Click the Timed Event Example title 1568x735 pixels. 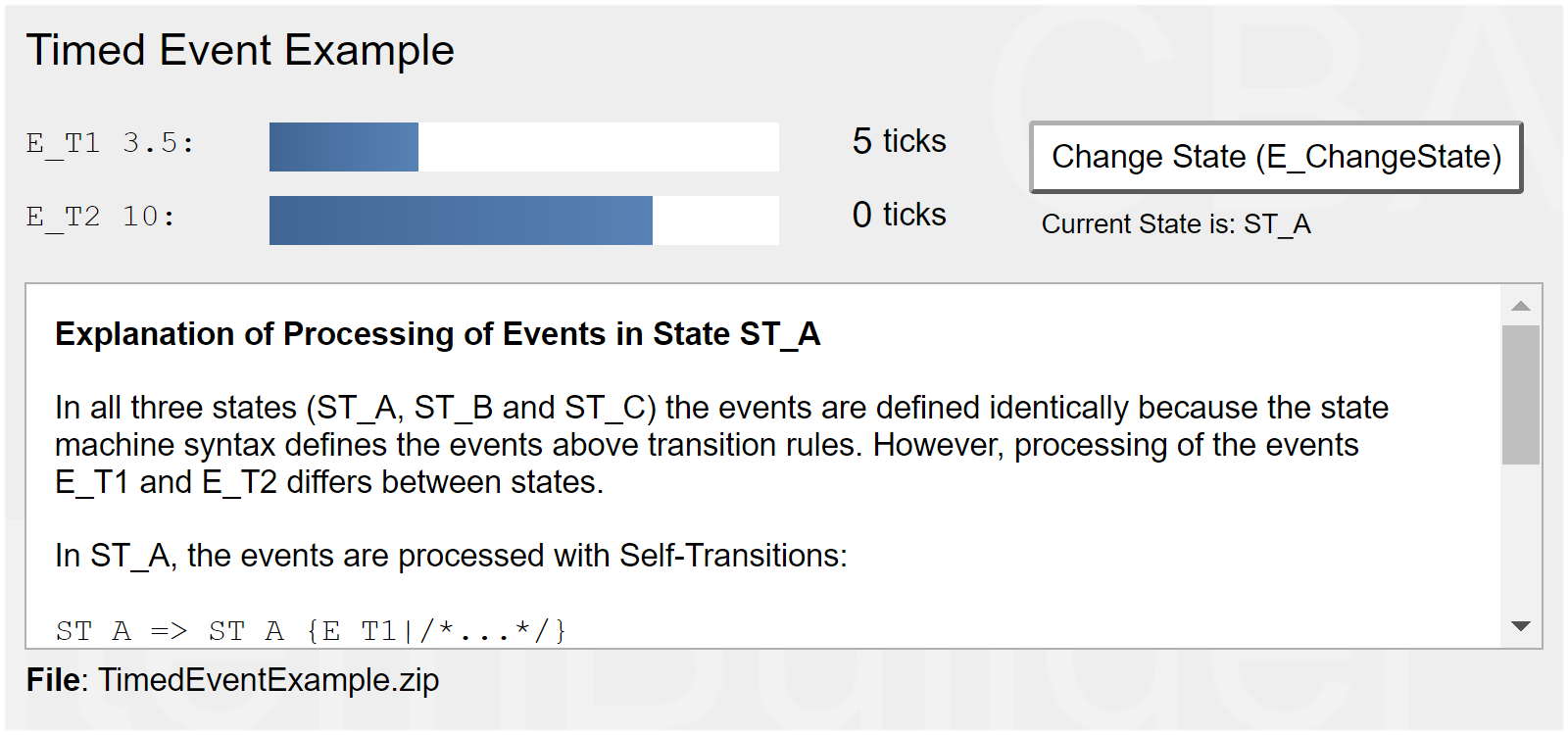(x=240, y=50)
